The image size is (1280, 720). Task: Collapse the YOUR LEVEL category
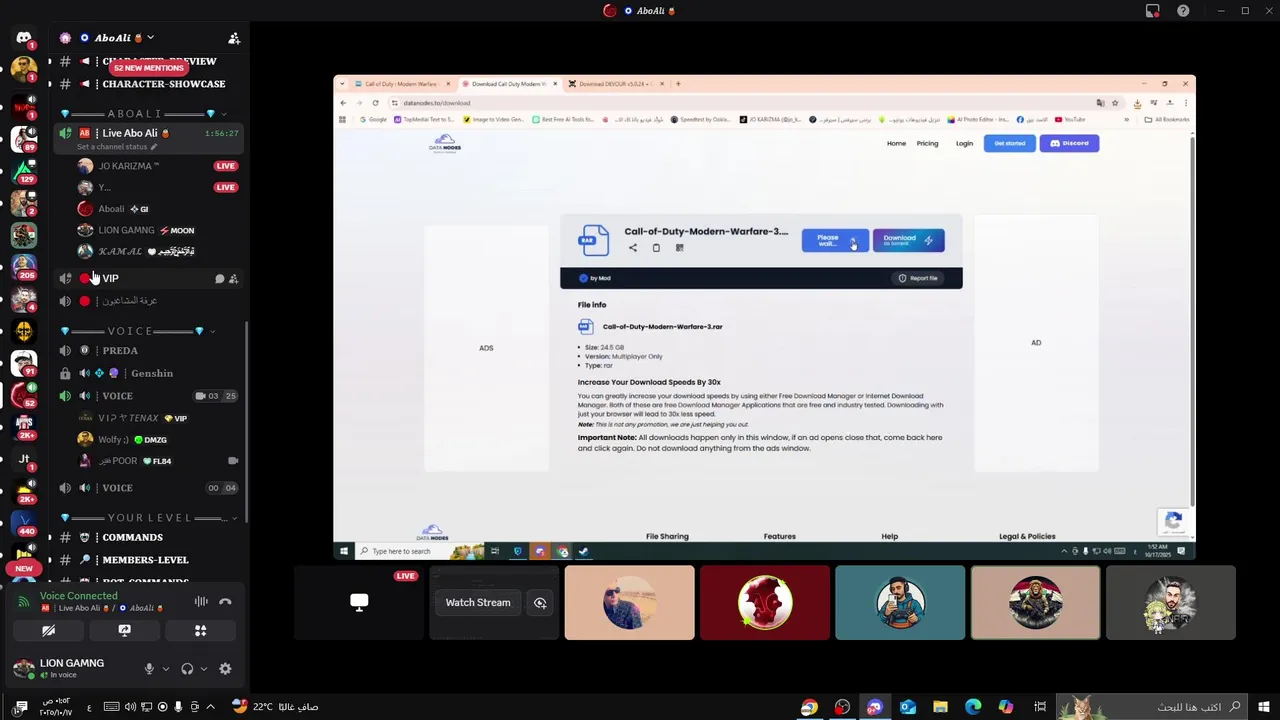pos(148,518)
